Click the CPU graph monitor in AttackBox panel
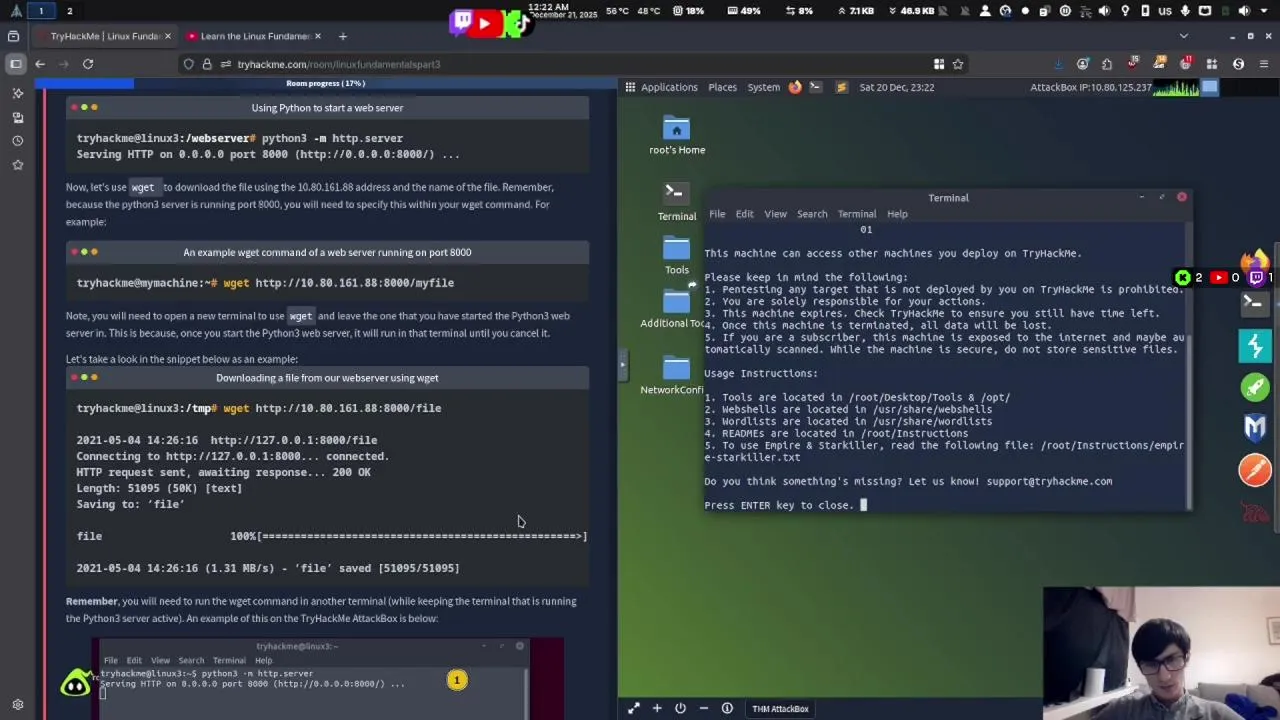This screenshot has height=720, width=1280. [1176, 87]
